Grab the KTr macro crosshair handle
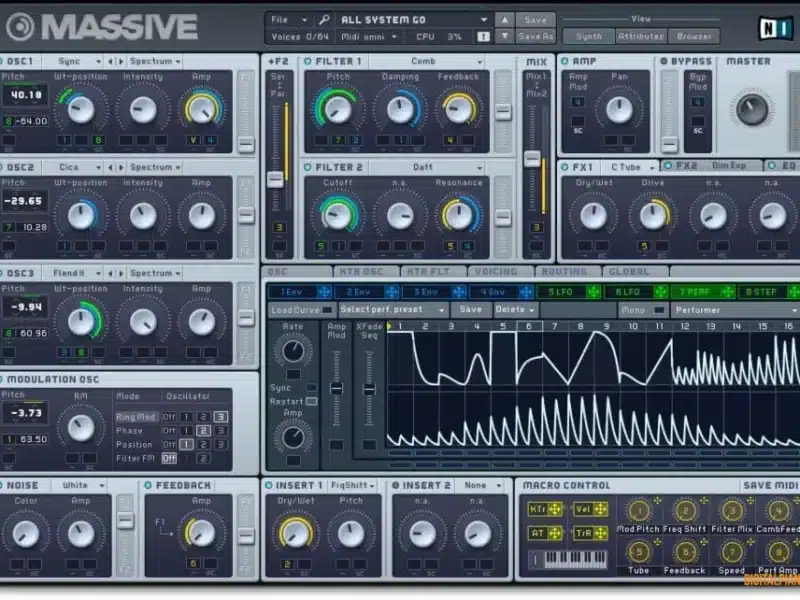 (x=555, y=509)
